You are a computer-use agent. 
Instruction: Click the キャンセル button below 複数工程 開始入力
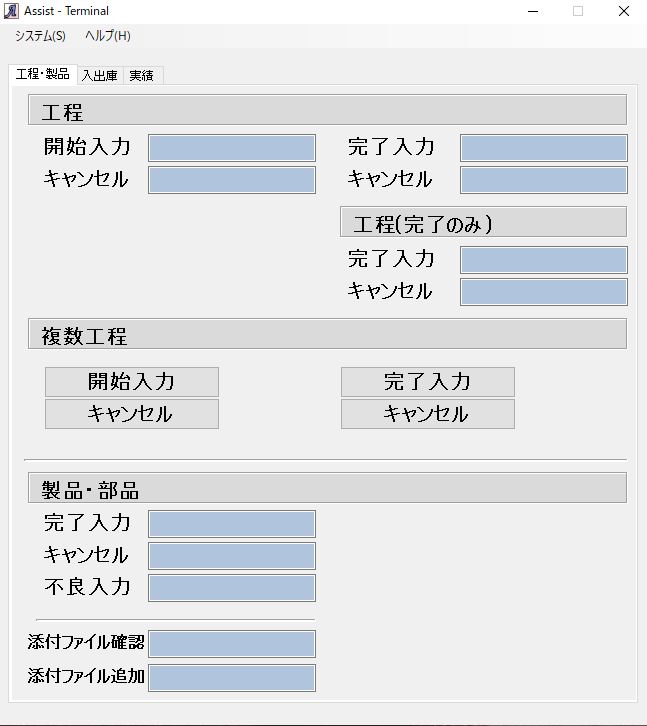coord(132,414)
